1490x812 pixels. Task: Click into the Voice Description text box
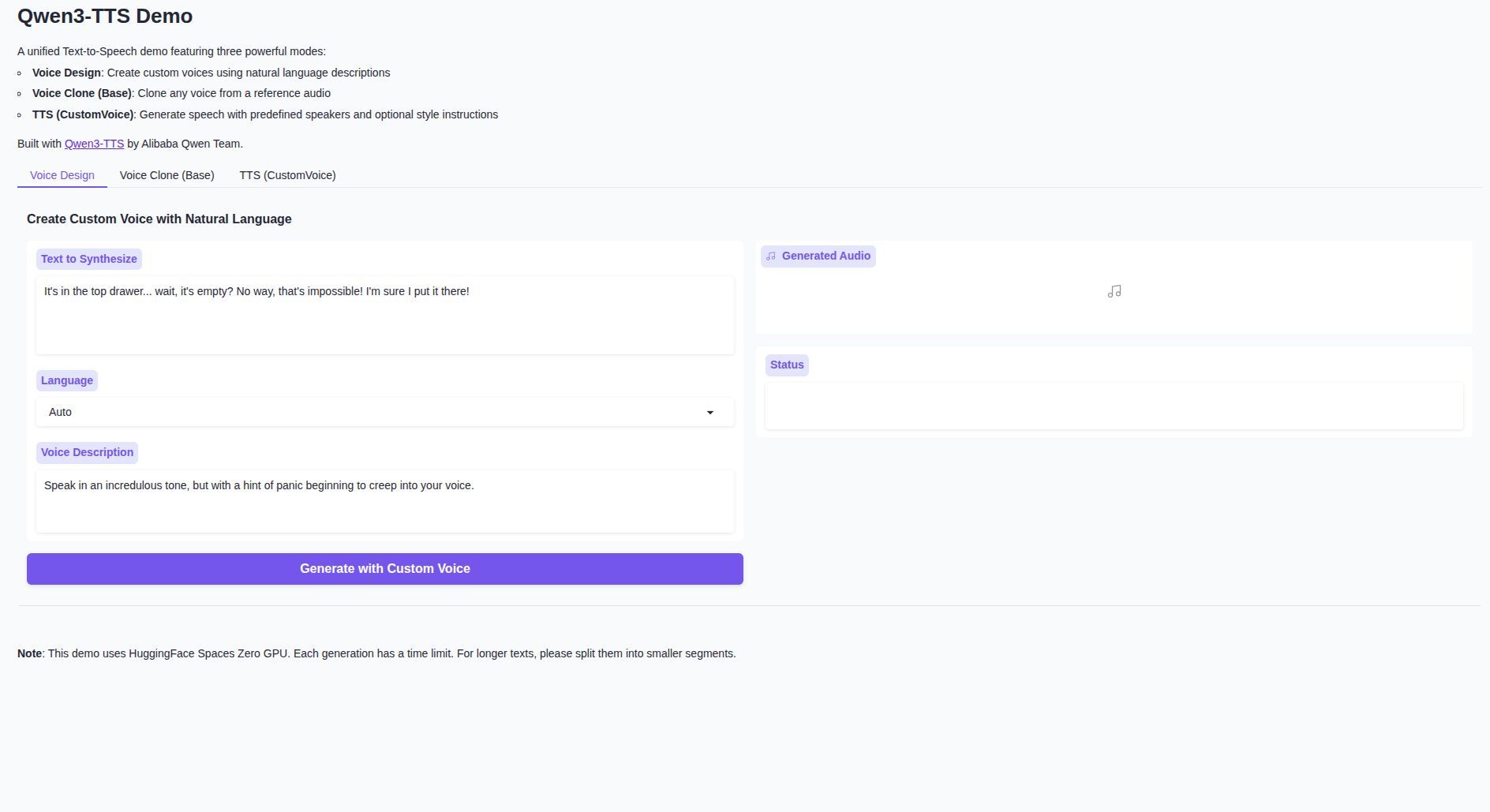click(x=384, y=502)
